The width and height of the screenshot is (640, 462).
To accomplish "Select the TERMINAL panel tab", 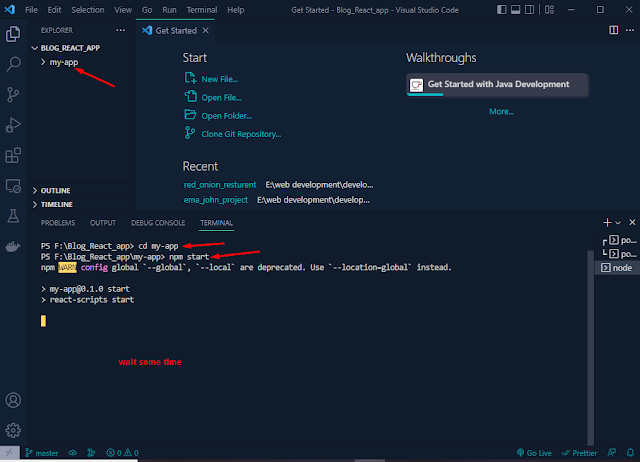I will [x=216, y=223].
